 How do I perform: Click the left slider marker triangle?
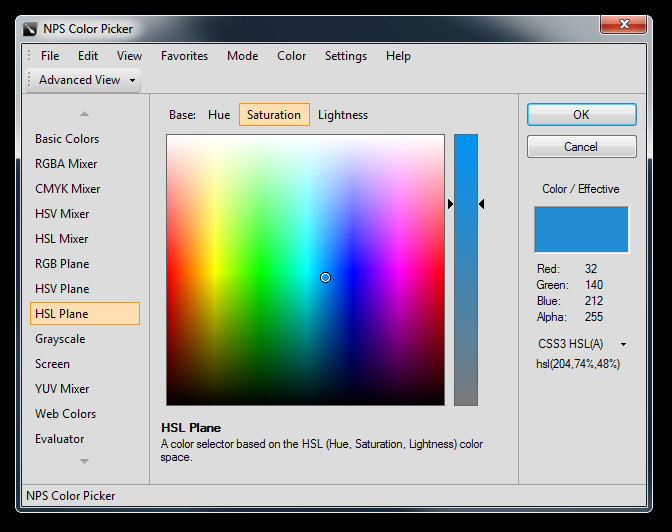(x=450, y=204)
